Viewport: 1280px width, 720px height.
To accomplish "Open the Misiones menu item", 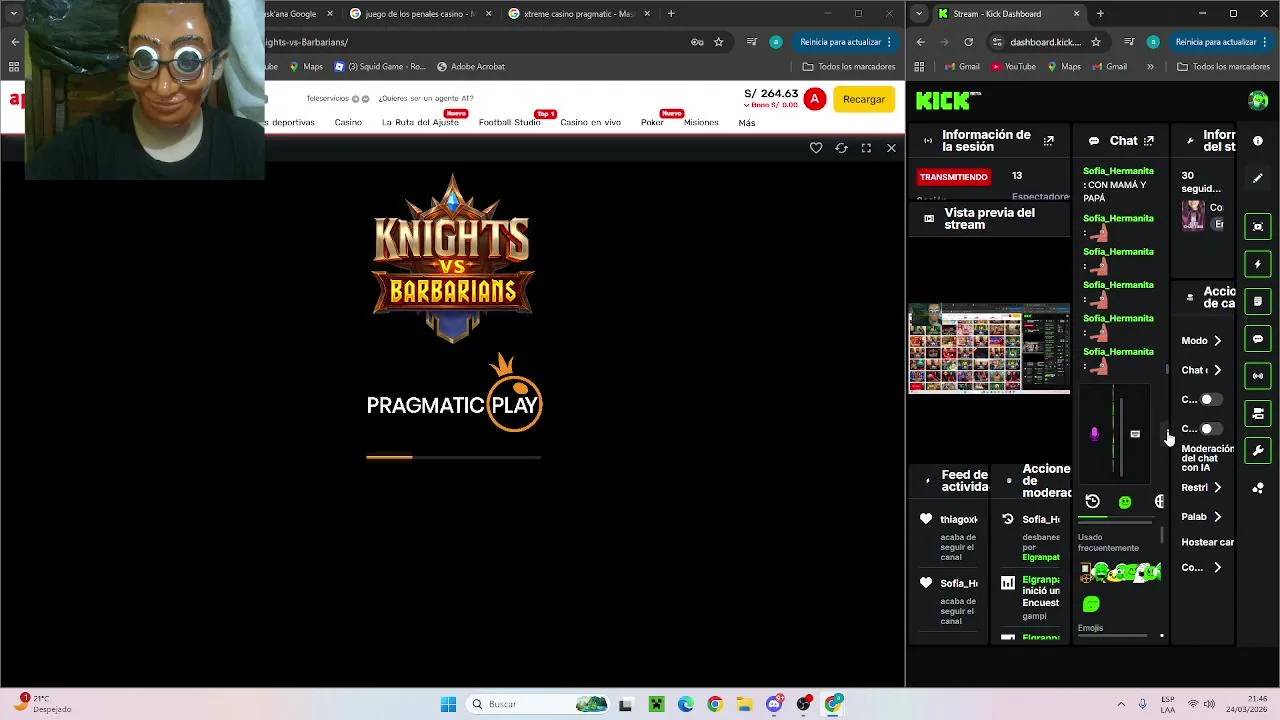I will (701, 123).
